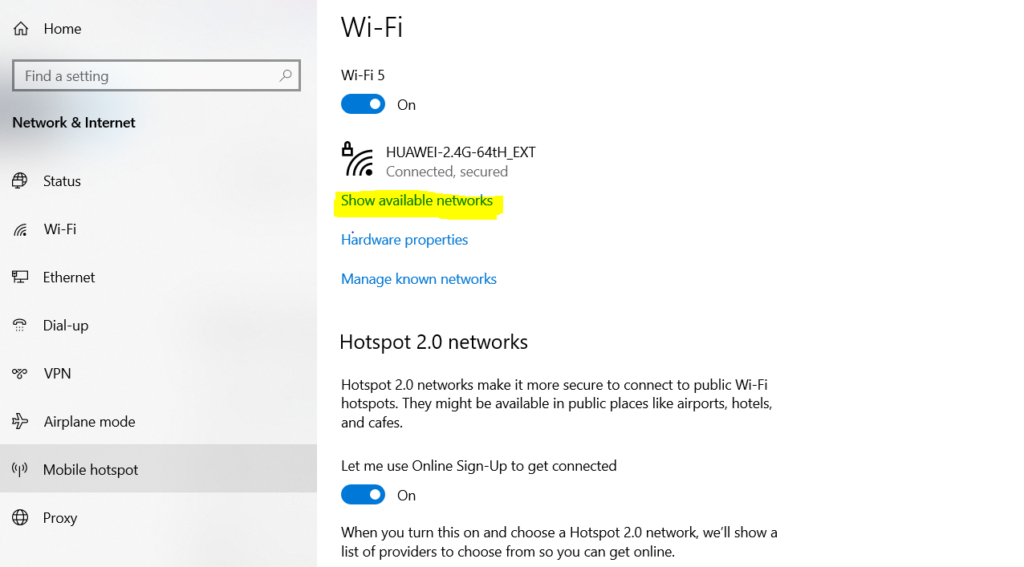Click the Proxy globe icon

(x=20, y=518)
